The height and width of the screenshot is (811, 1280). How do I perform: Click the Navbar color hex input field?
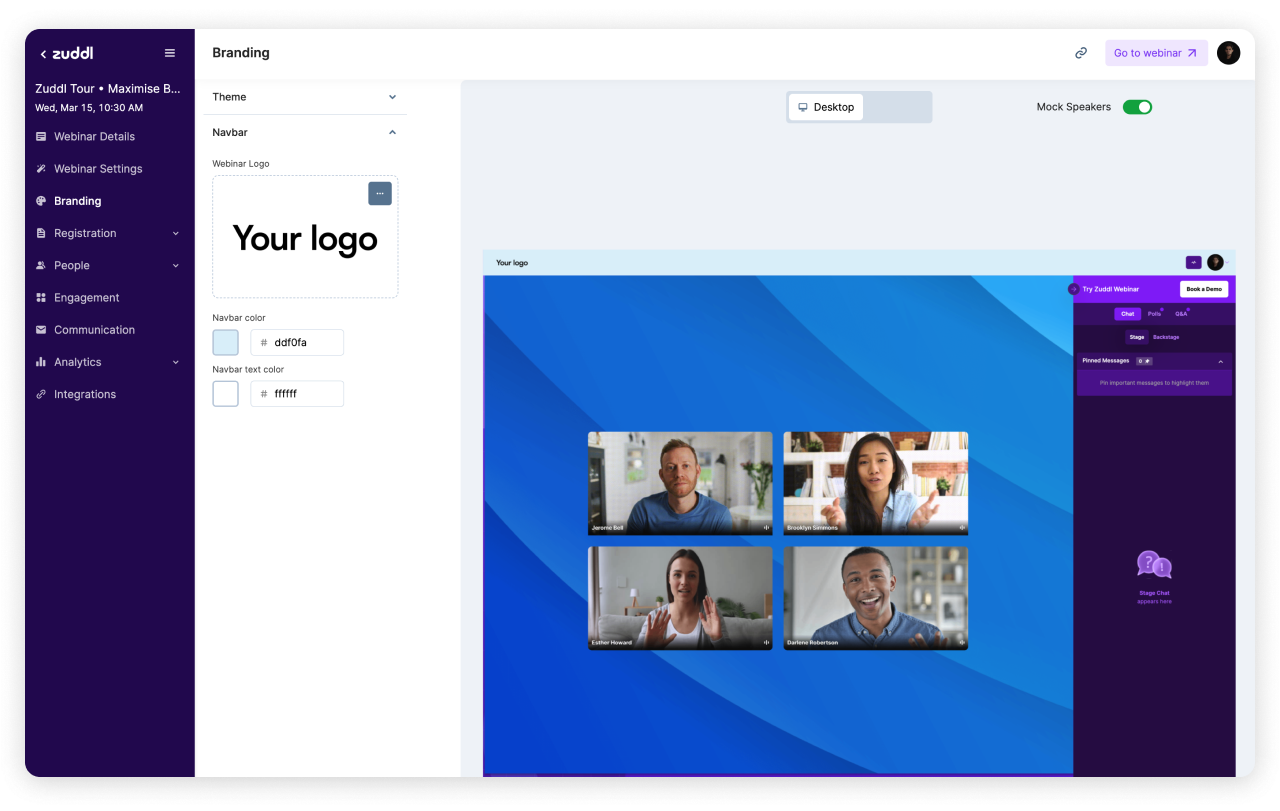tap(297, 342)
